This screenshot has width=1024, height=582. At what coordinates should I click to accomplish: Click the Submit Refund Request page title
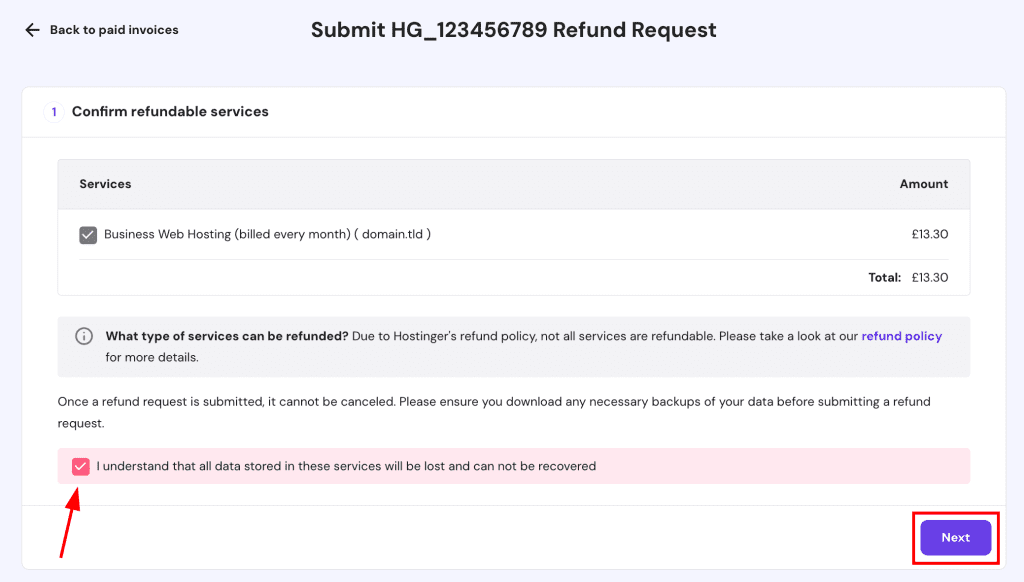[x=513, y=30]
